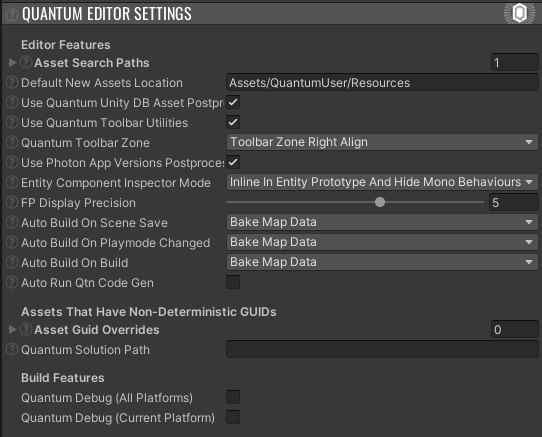Click the Quantum Debug (All Platforms) label
The height and width of the screenshot is (437, 542).
pyautogui.click(x=107, y=398)
